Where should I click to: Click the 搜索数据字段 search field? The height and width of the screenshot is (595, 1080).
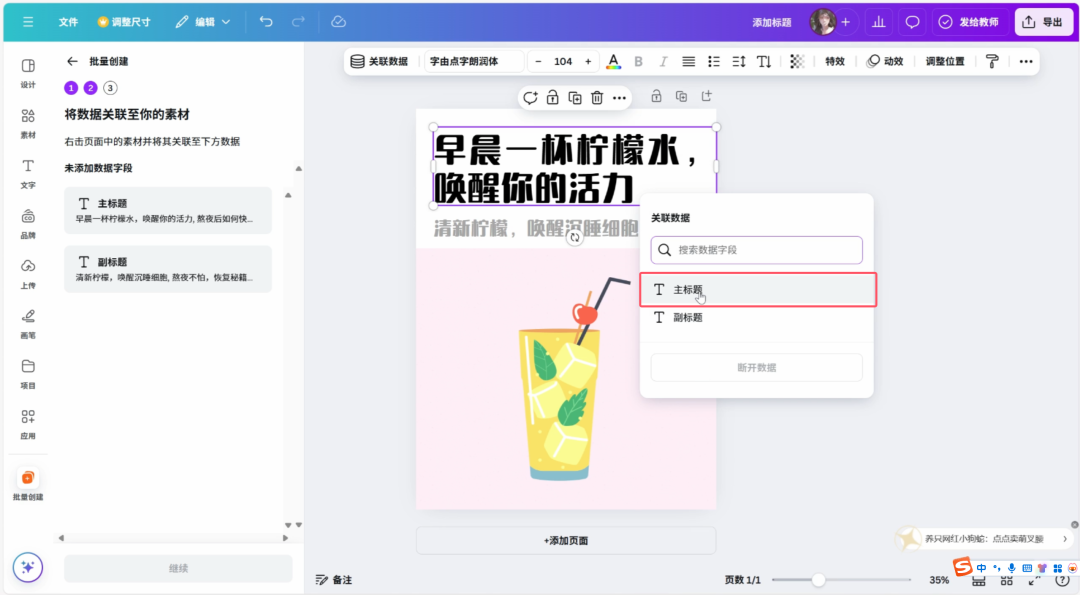[x=756, y=249]
